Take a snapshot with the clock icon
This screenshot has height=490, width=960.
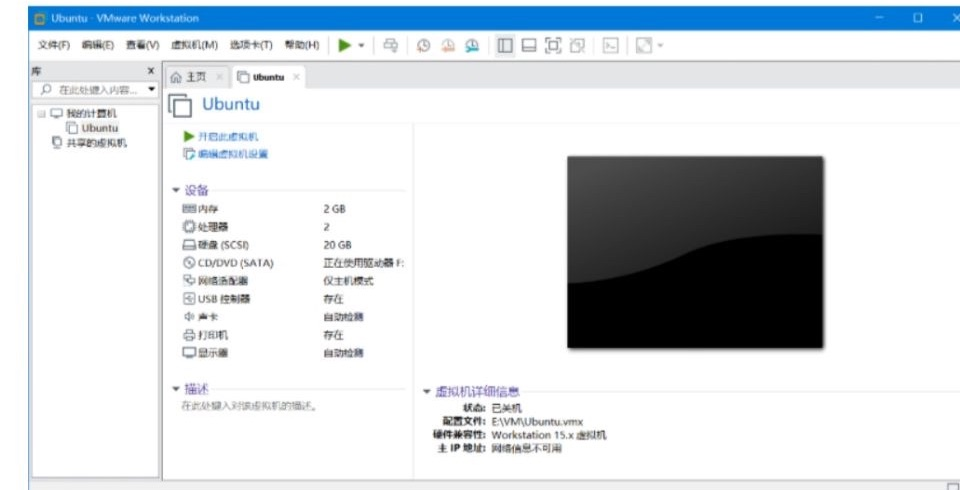click(x=423, y=45)
